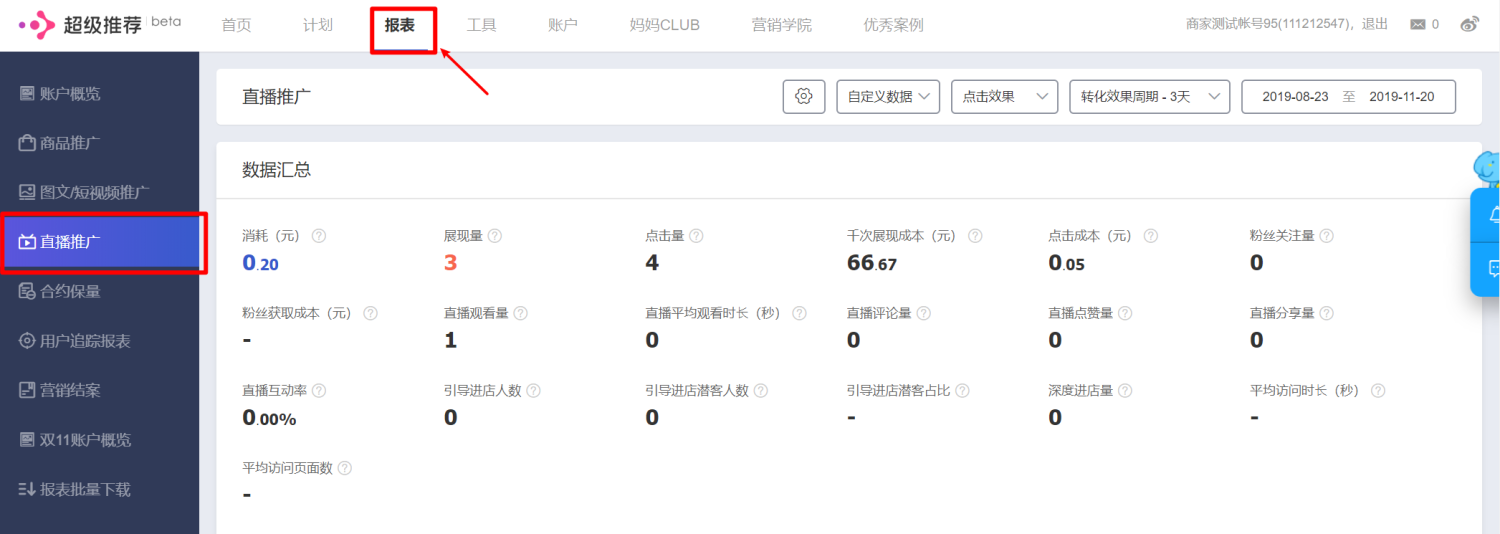This screenshot has width=1500, height=534.
Task: Click the 退出 logout link
Action: coord(1376,24)
